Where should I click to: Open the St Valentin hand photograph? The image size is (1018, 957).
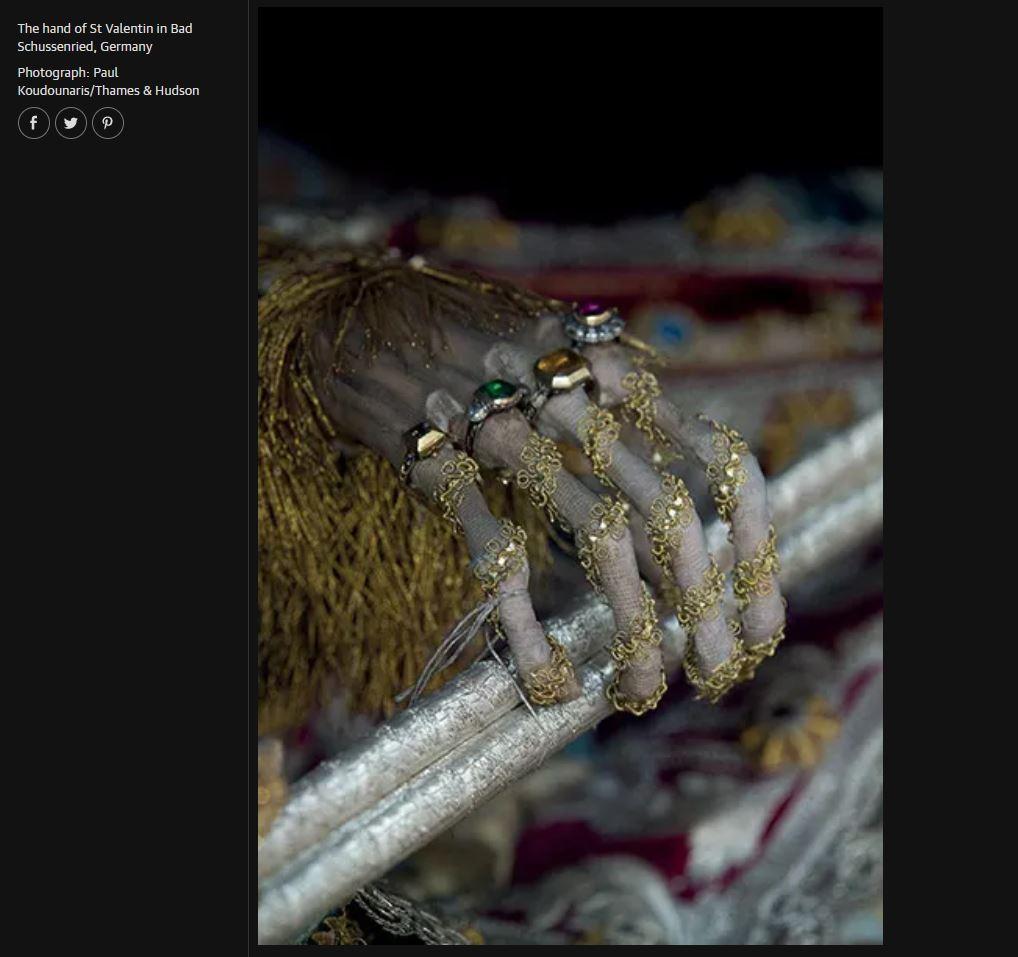(570, 475)
